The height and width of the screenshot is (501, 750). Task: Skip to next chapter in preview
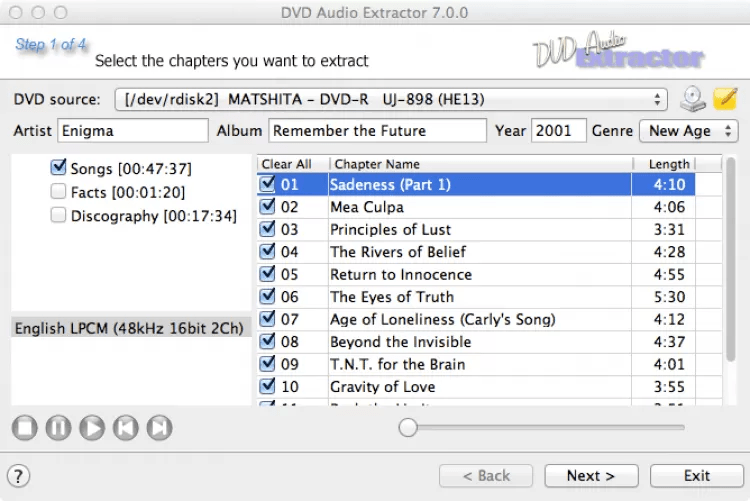[x=159, y=428]
